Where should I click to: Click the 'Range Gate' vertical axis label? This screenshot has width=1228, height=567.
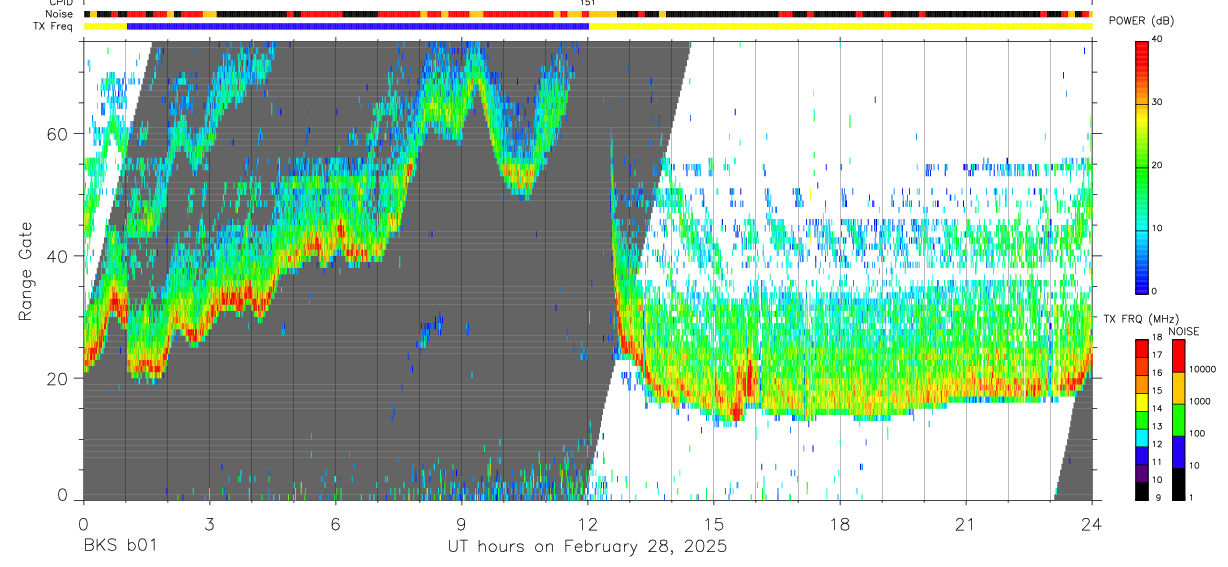(x=25, y=271)
